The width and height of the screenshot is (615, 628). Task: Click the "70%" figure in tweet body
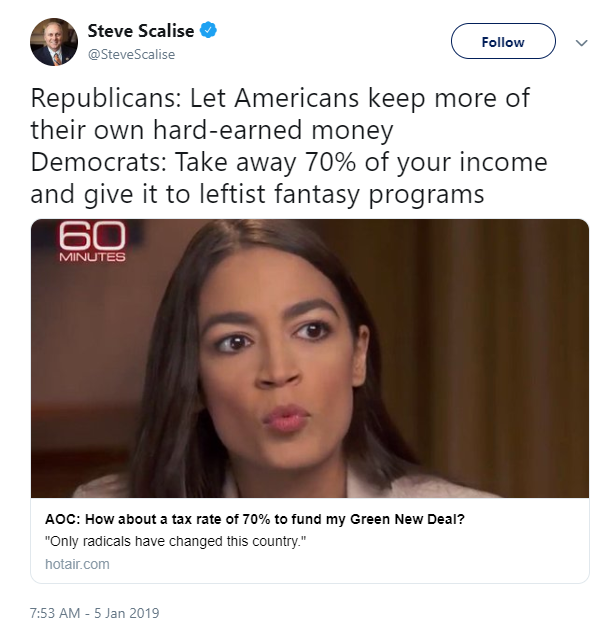330,162
